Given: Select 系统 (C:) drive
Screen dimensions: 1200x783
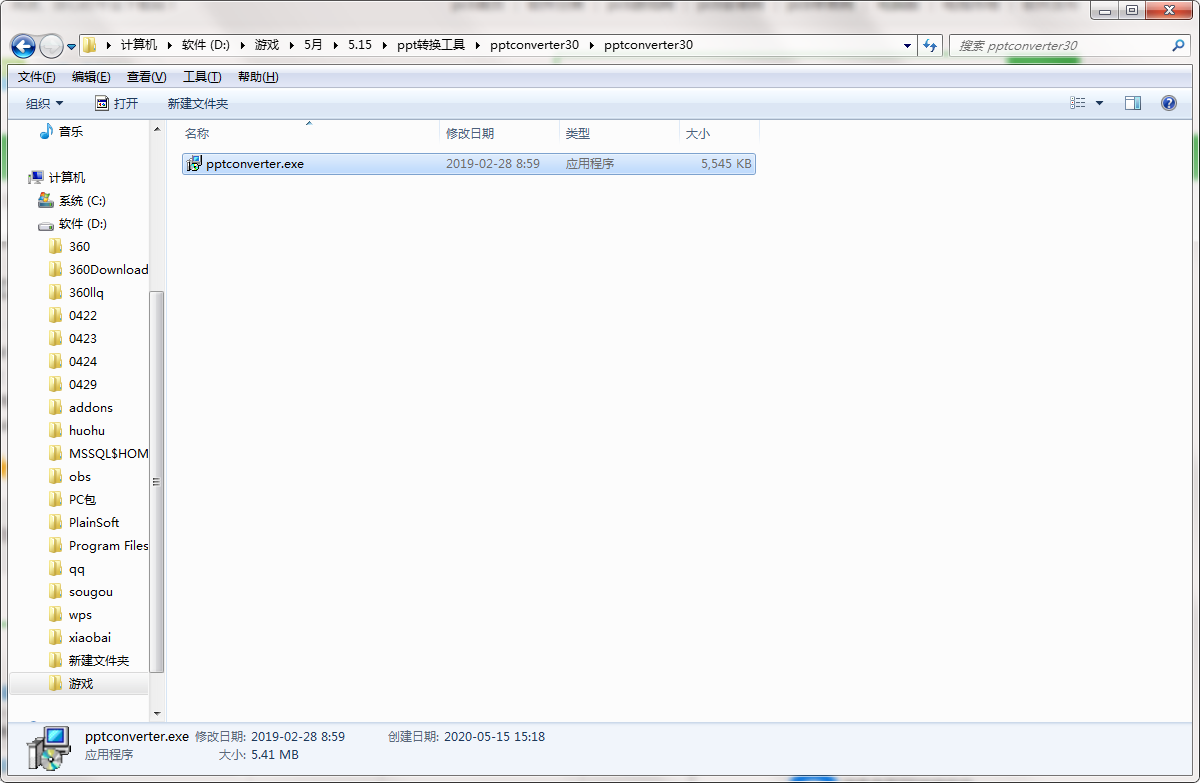Looking at the screenshot, I should click(81, 200).
